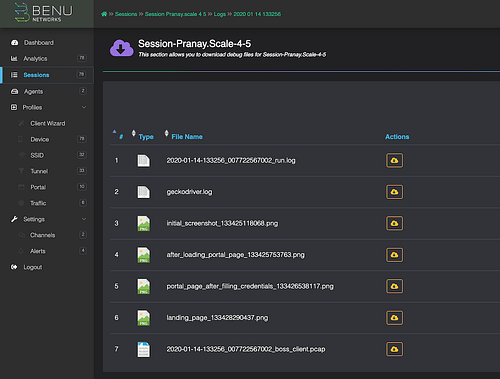500x379 pixels.
Task: Select the 007722567002_run.log file name
Action: pos(231,160)
